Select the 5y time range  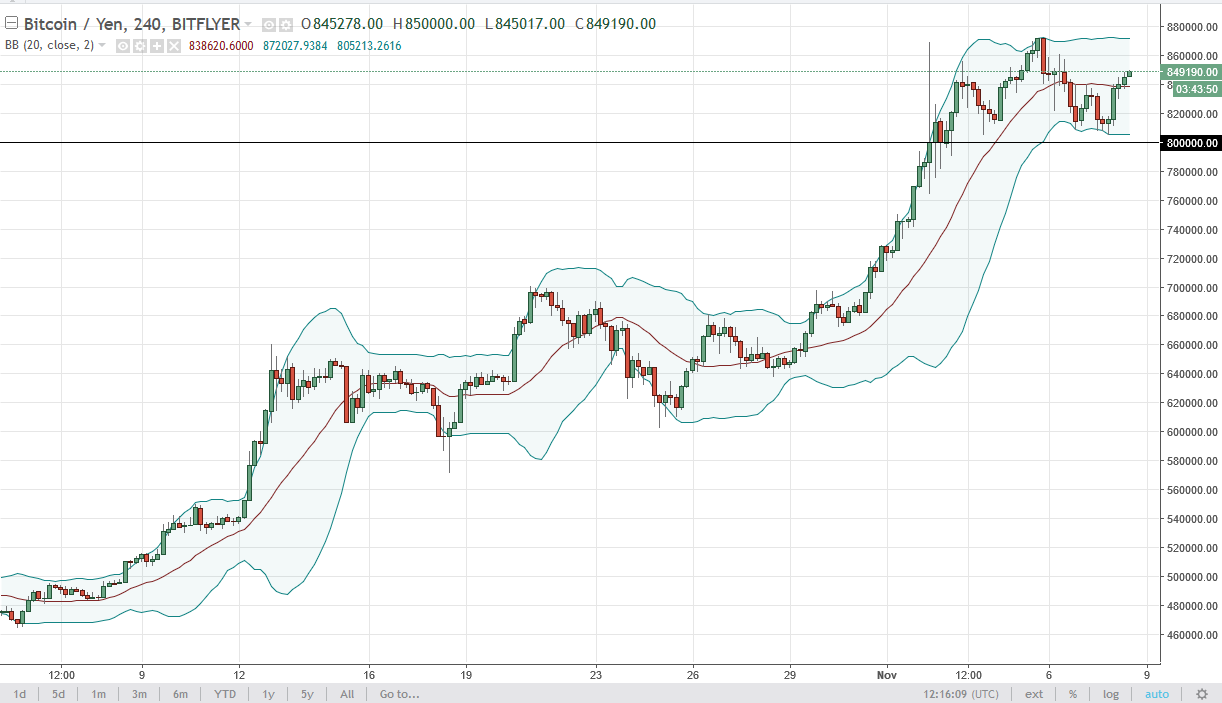click(x=307, y=694)
